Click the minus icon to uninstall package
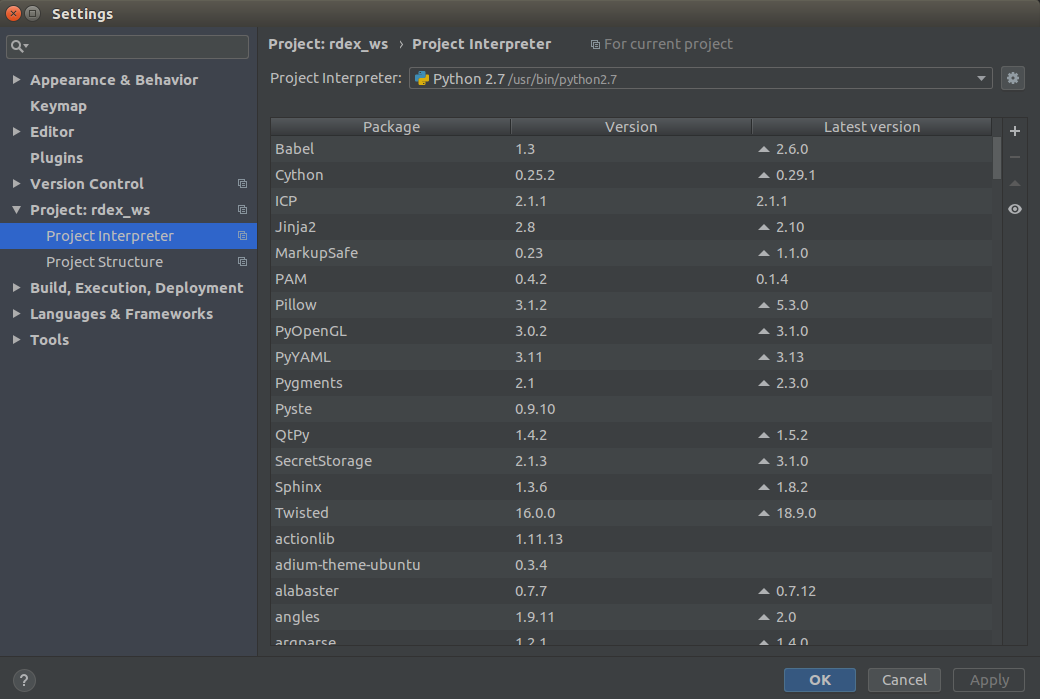Image resolution: width=1040 pixels, height=699 pixels. pos(1015,157)
